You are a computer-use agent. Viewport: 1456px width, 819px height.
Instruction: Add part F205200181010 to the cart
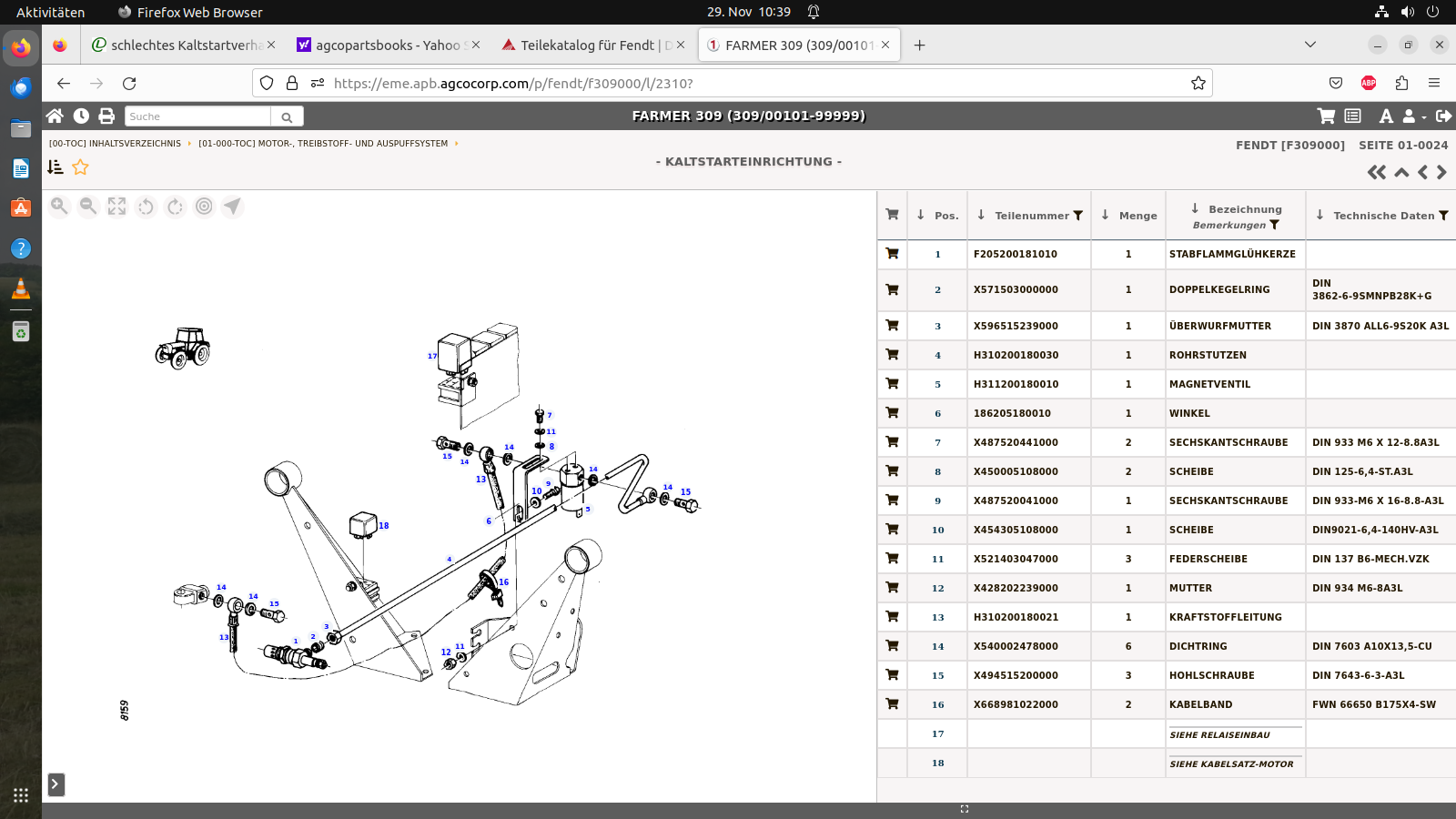coord(892,254)
